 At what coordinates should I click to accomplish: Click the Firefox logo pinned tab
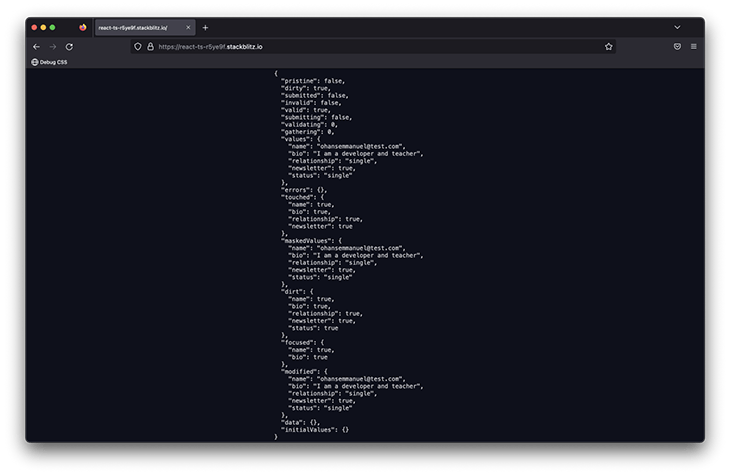(83, 27)
